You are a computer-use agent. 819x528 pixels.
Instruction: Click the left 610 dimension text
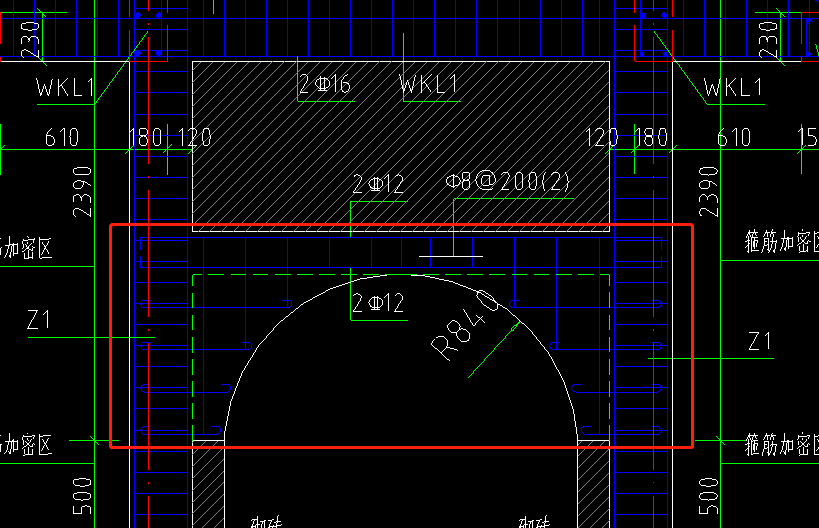pyautogui.click(x=62, y=137)
